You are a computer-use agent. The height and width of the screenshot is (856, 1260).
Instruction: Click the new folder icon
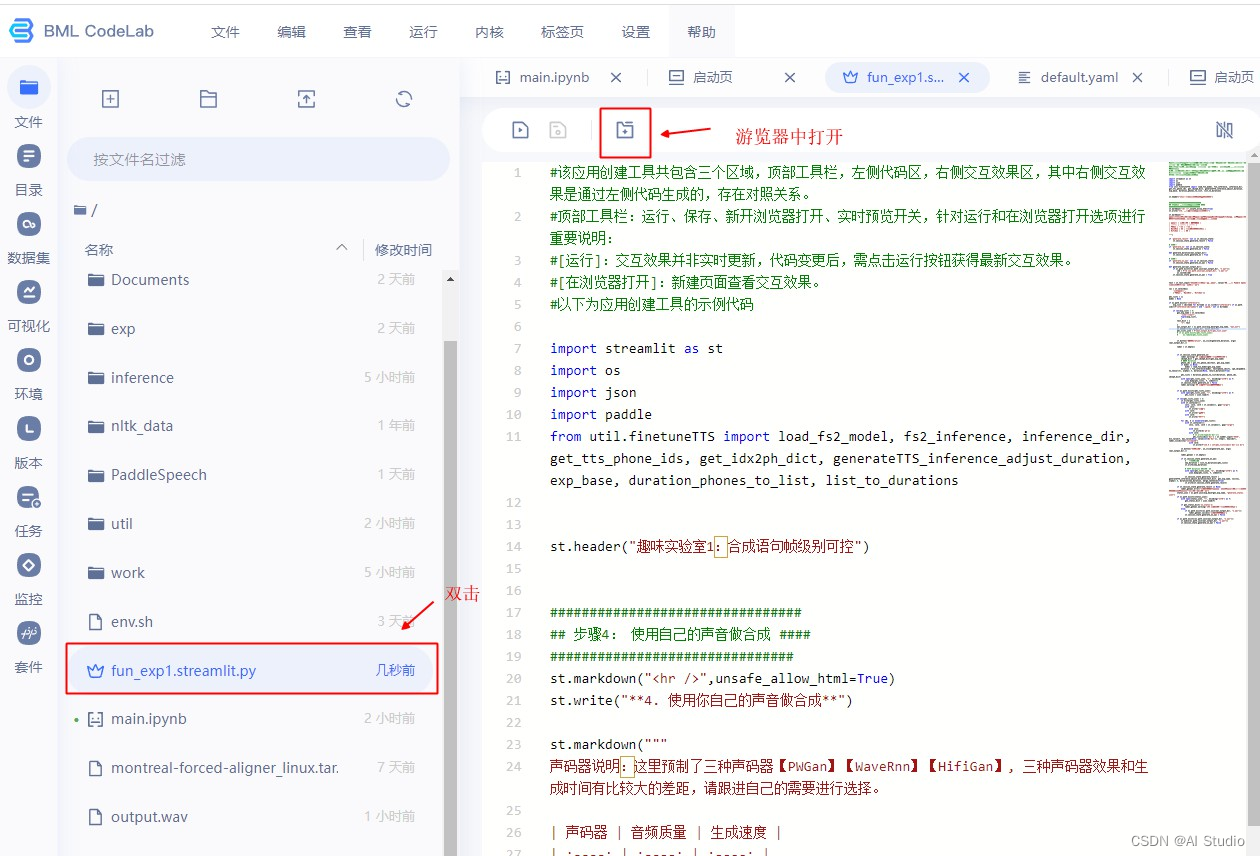click(x=208, y=99)
